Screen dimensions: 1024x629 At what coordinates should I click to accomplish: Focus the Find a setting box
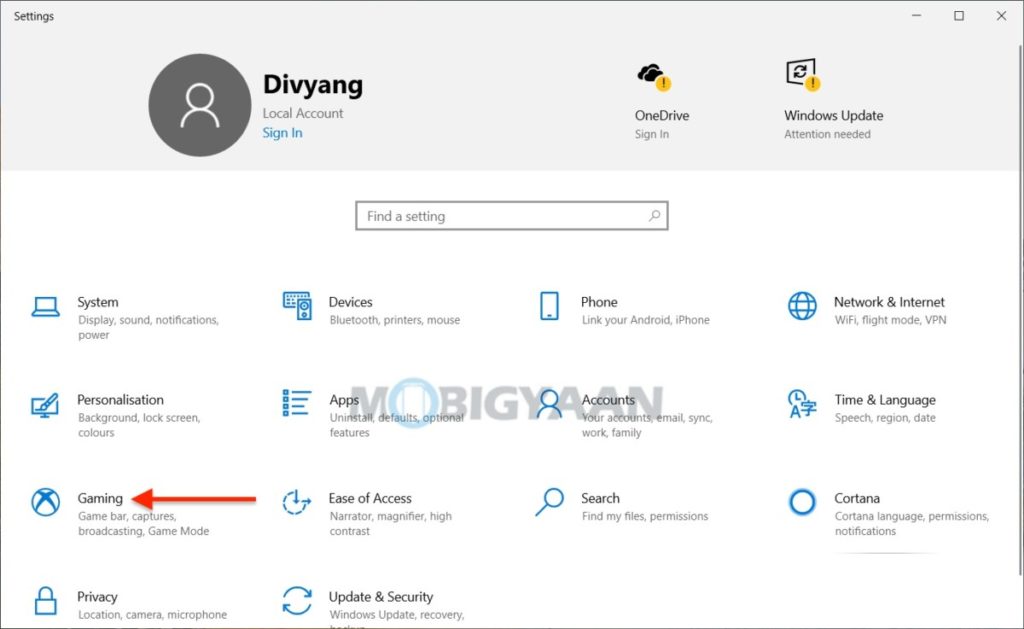click(500, 216)
